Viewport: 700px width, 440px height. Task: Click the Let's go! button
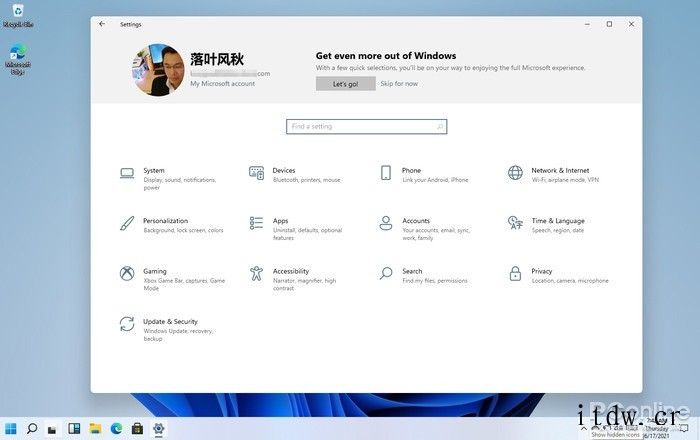click(345, 84)
